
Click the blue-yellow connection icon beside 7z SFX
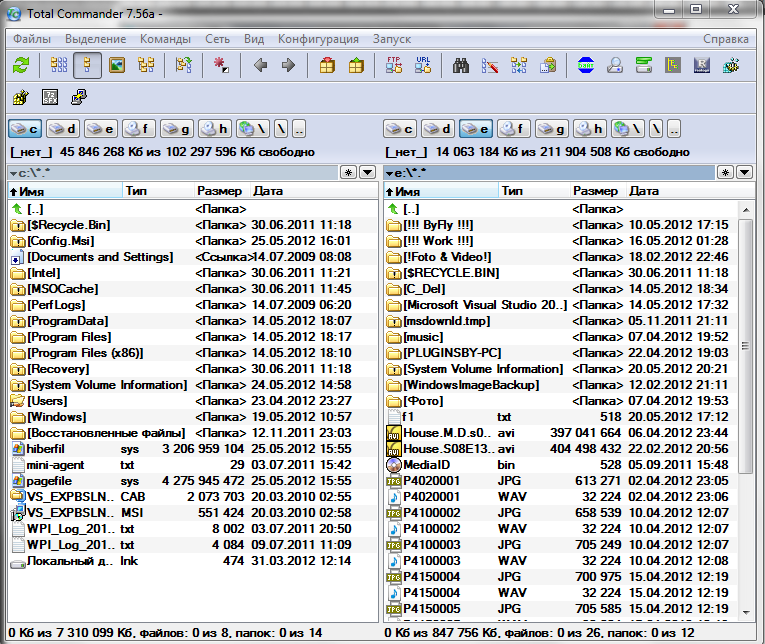(79, 97)
